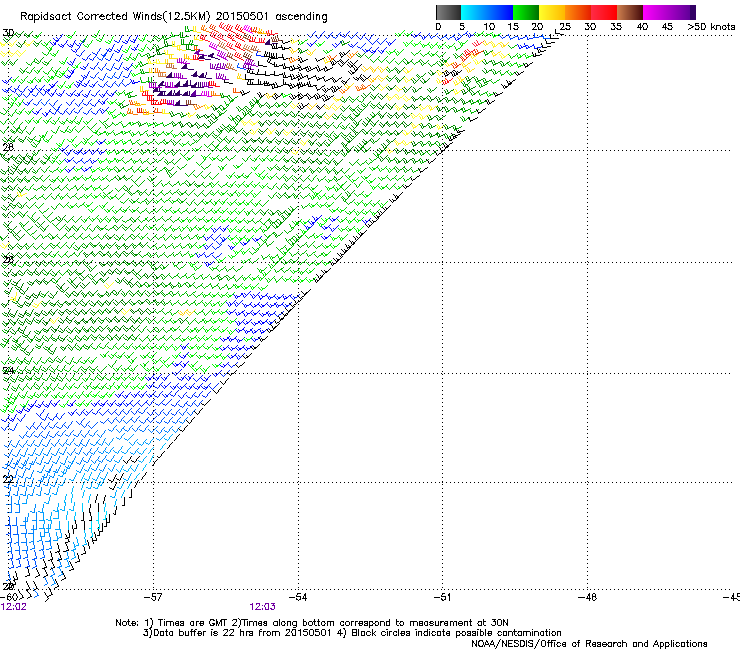Click the latitude axis label '30'

coord(8,33)
